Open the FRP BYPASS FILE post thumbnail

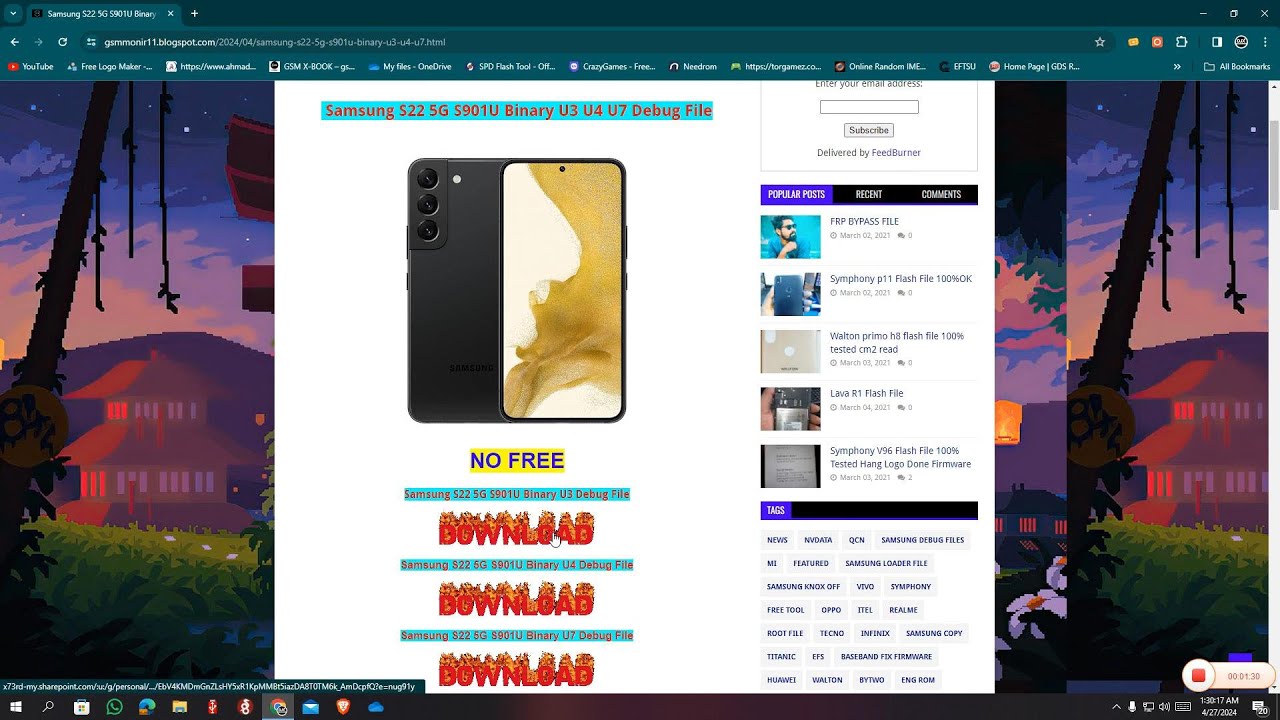click(x=790, y=237)
